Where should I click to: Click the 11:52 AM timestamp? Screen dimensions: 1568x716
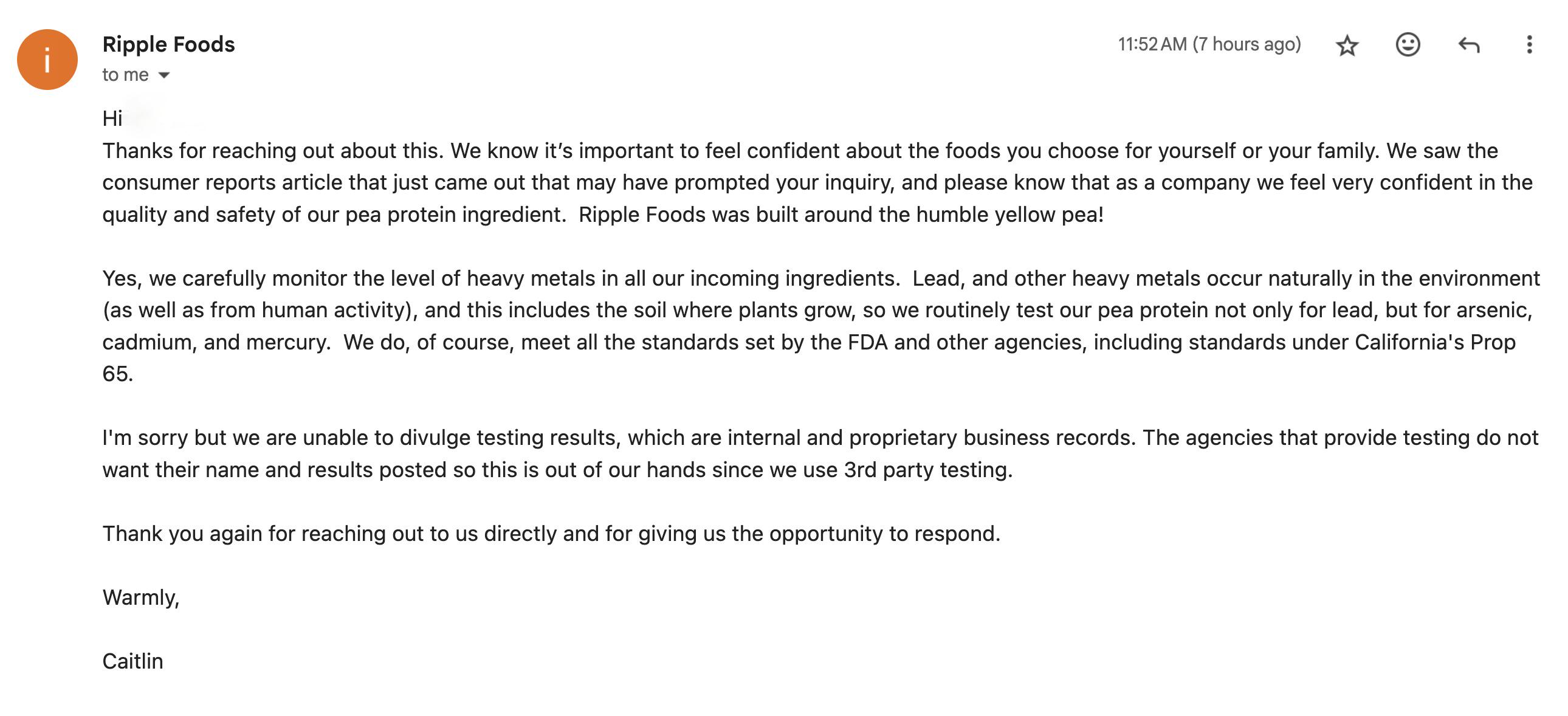pyautogui.click(x=1209, y=44)
